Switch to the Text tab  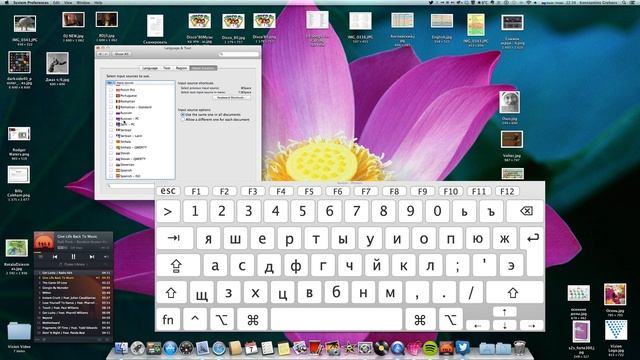(x=167, y=68)
